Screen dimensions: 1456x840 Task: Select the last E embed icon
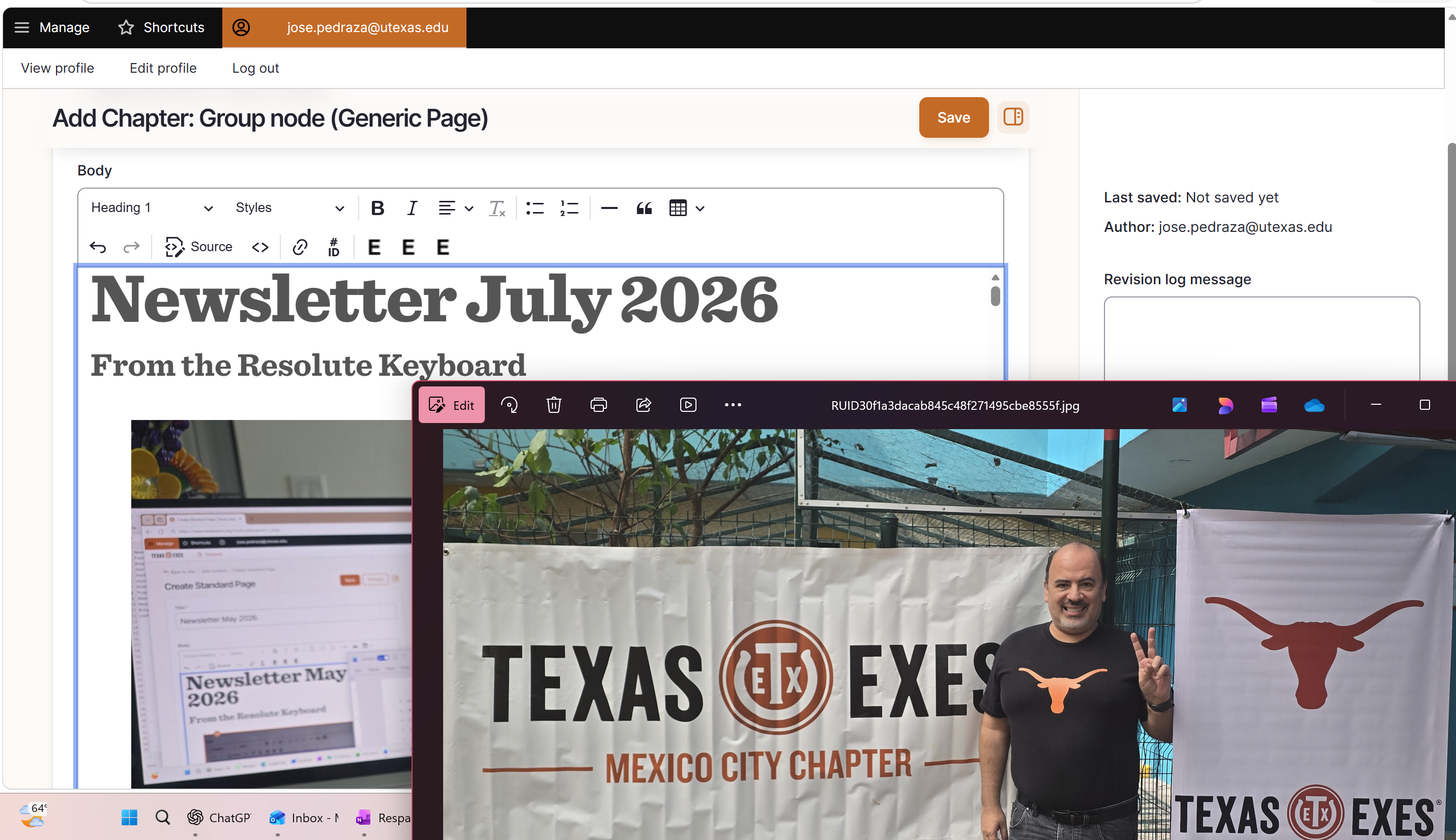coord(443,247)
